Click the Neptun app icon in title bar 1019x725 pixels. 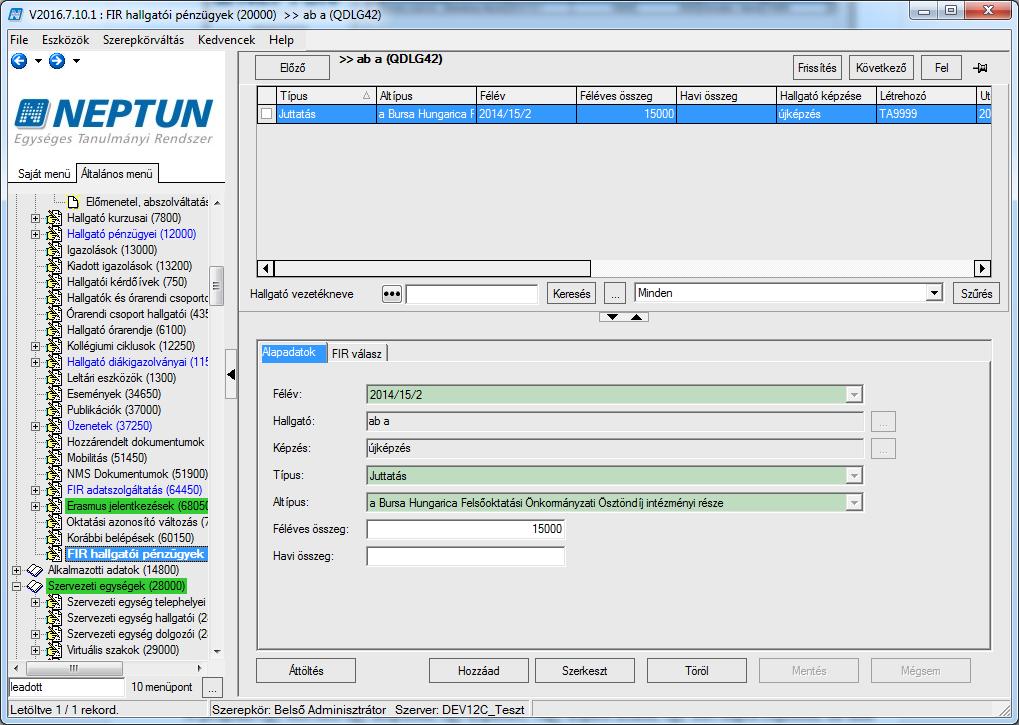click(x=16, y=14)
